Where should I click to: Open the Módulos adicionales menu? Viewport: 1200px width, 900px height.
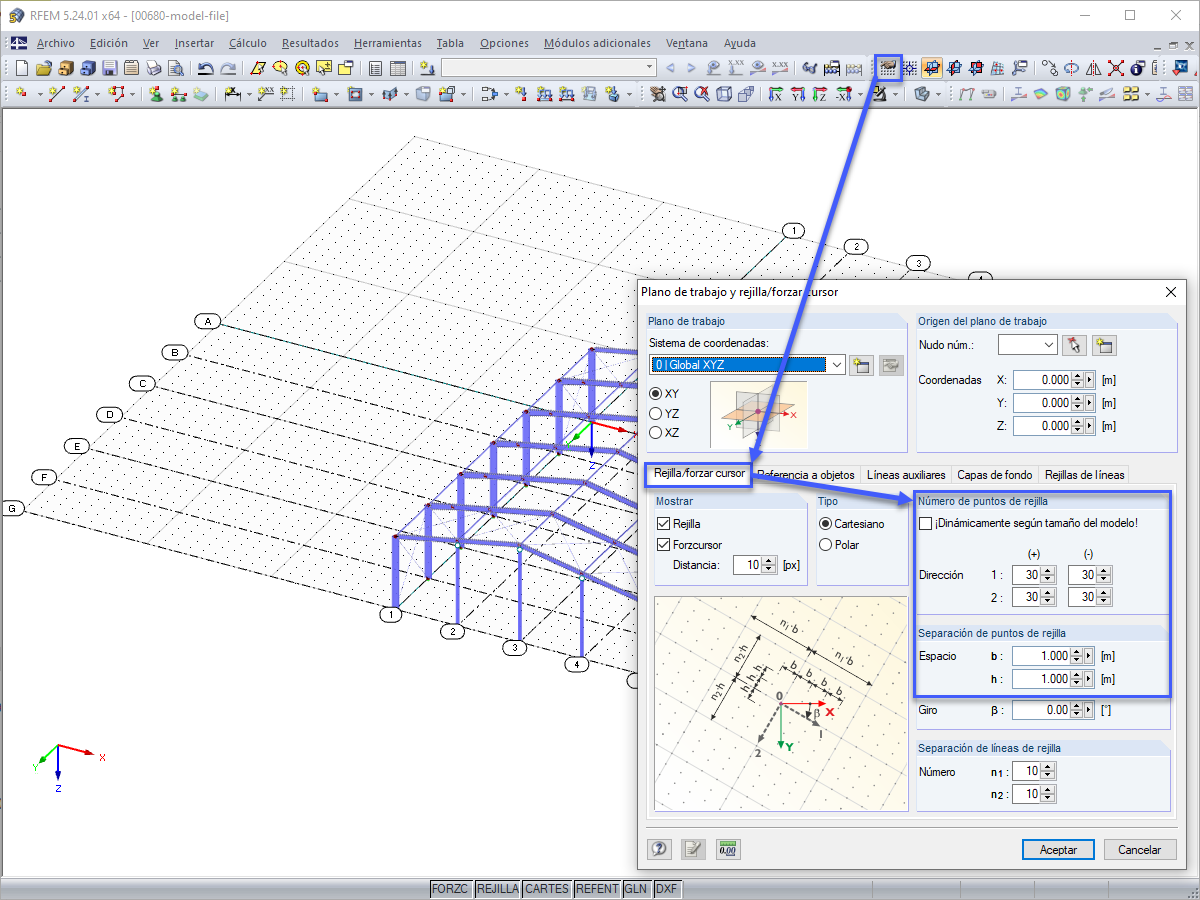597,43
